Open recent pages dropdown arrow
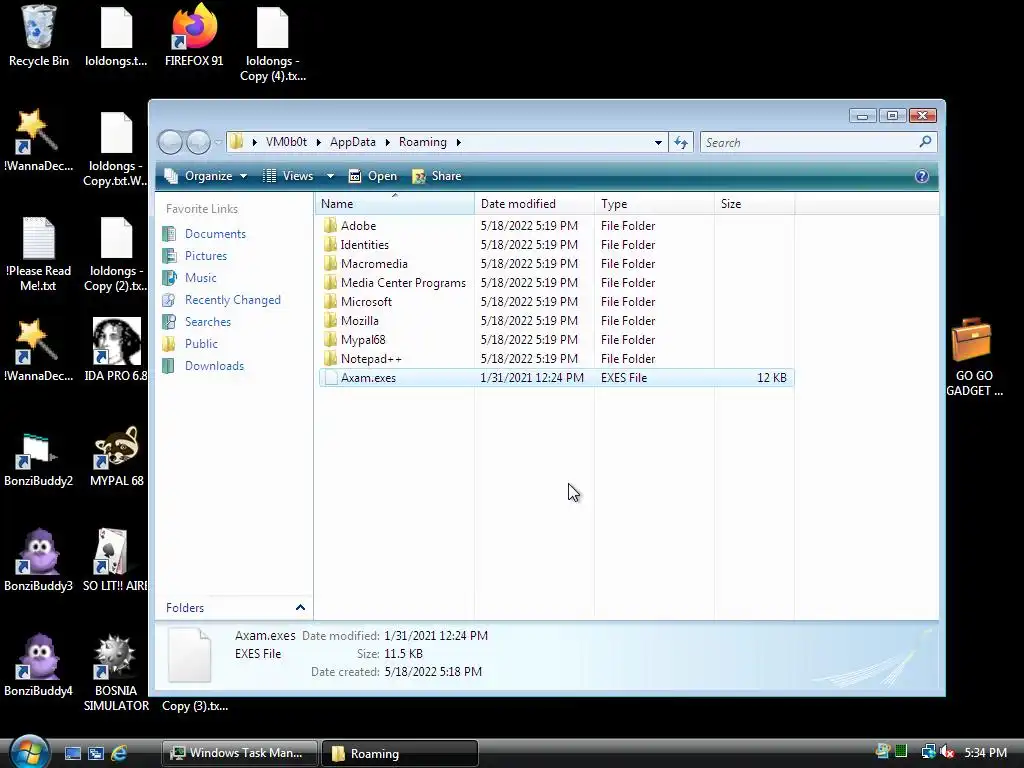Viewport: 1024px width, 768px height. click(218, 142)
